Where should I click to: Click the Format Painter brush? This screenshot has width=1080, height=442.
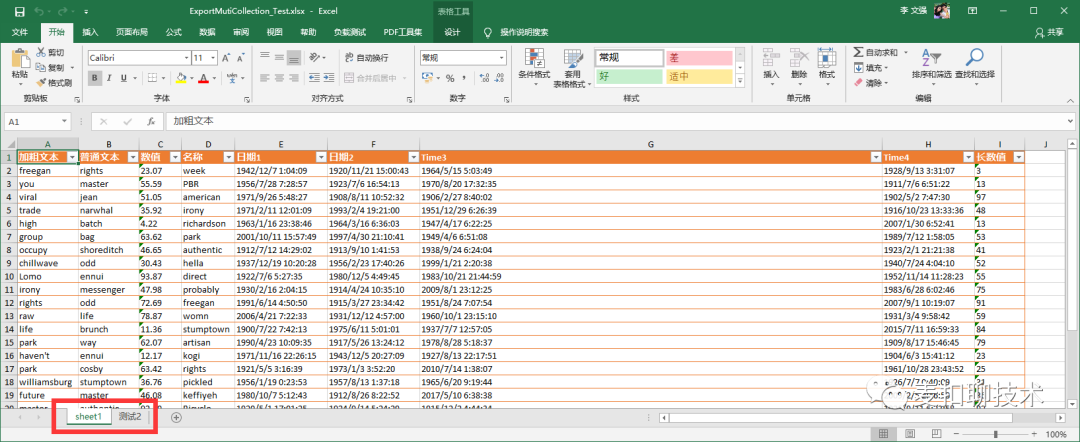point(41,83)
